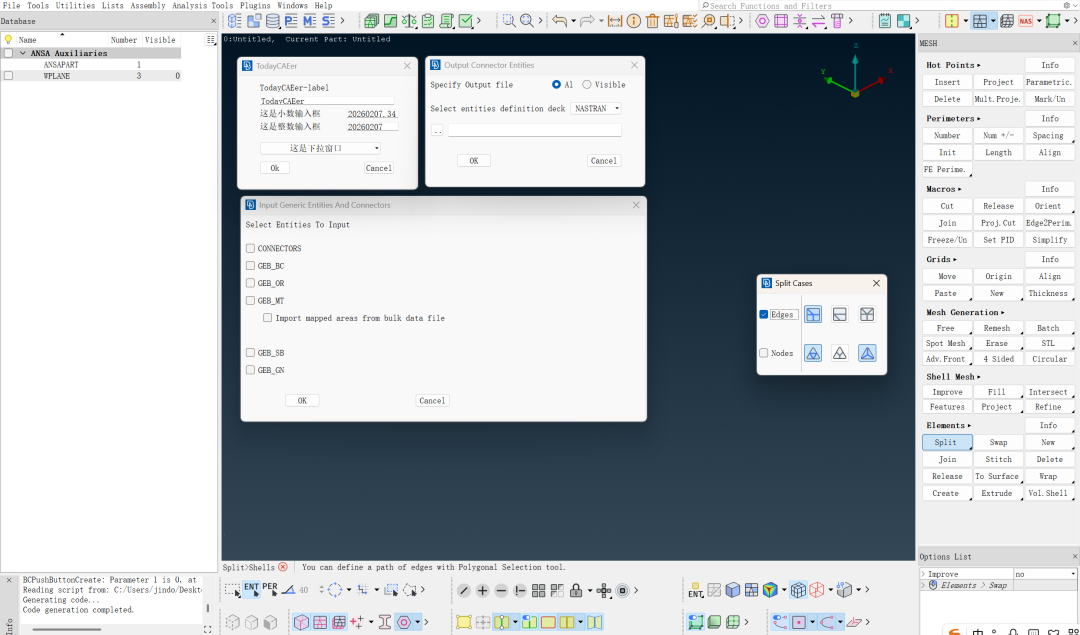
Task: Open the NASTRAN deck dropdown
Action: 596,108
